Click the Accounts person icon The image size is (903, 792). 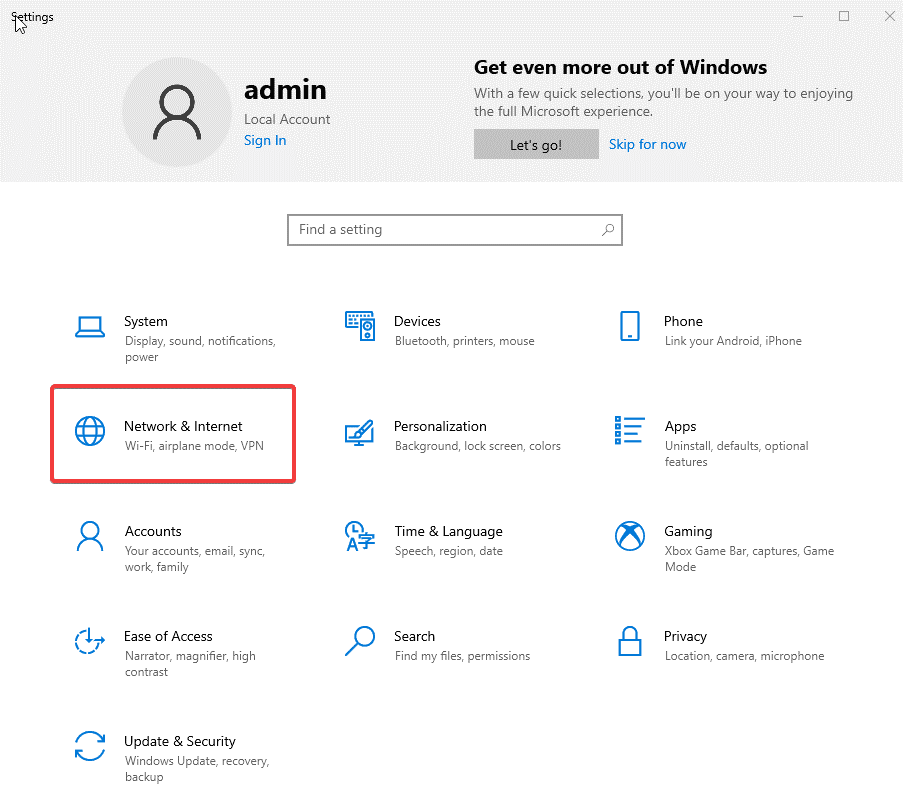point(90,536)
